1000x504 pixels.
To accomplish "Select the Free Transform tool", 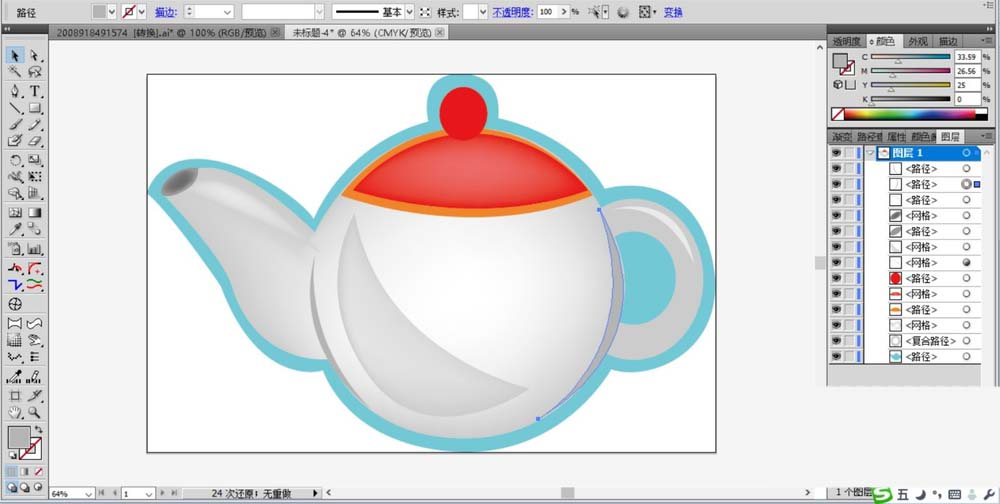I will tap(35, 177).
